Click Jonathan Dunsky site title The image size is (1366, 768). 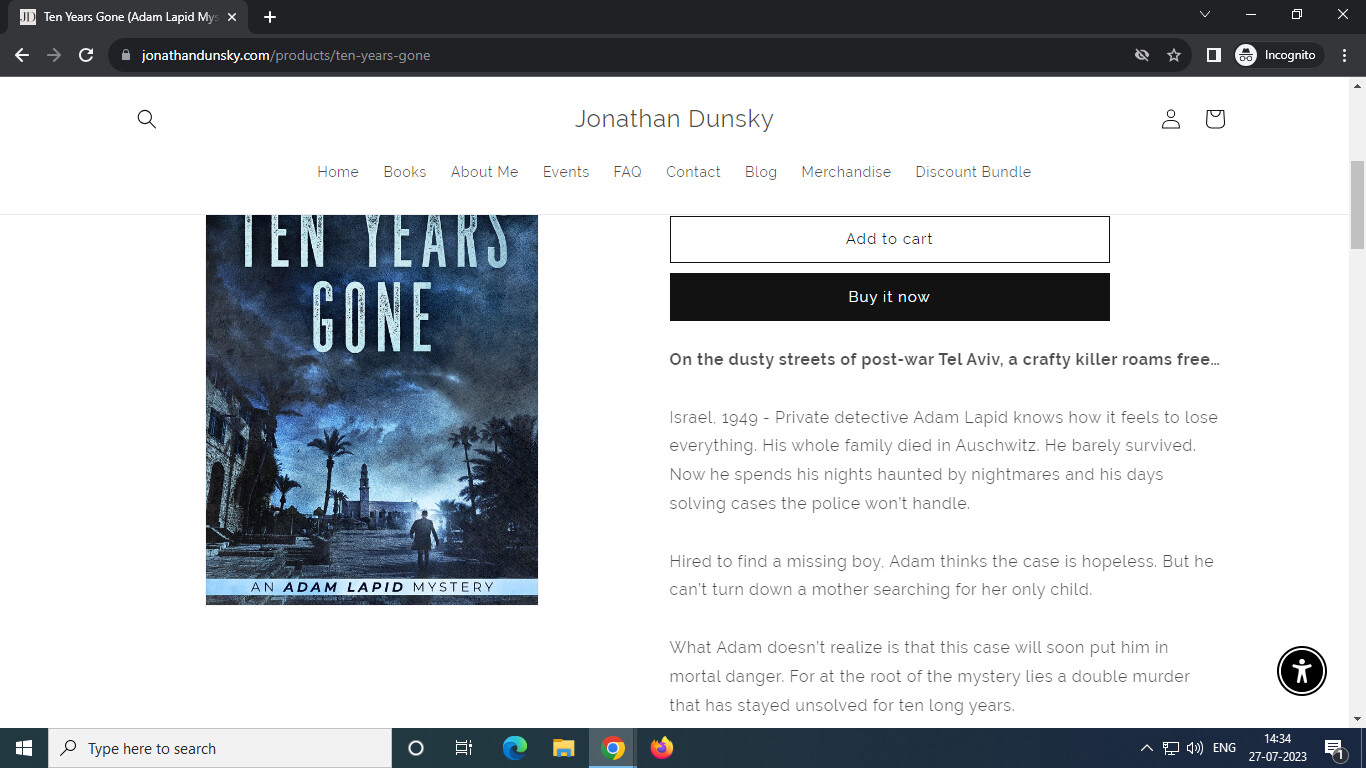(674, 119)
